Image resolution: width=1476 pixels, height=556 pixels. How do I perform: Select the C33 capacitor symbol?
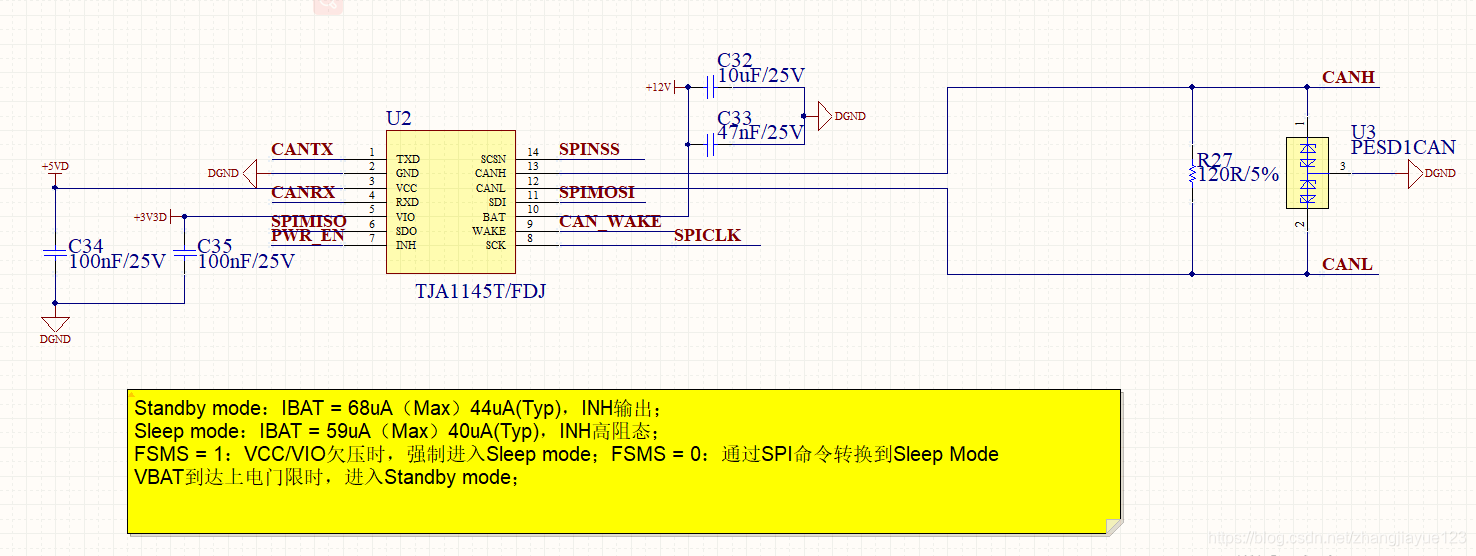(710, 145)
